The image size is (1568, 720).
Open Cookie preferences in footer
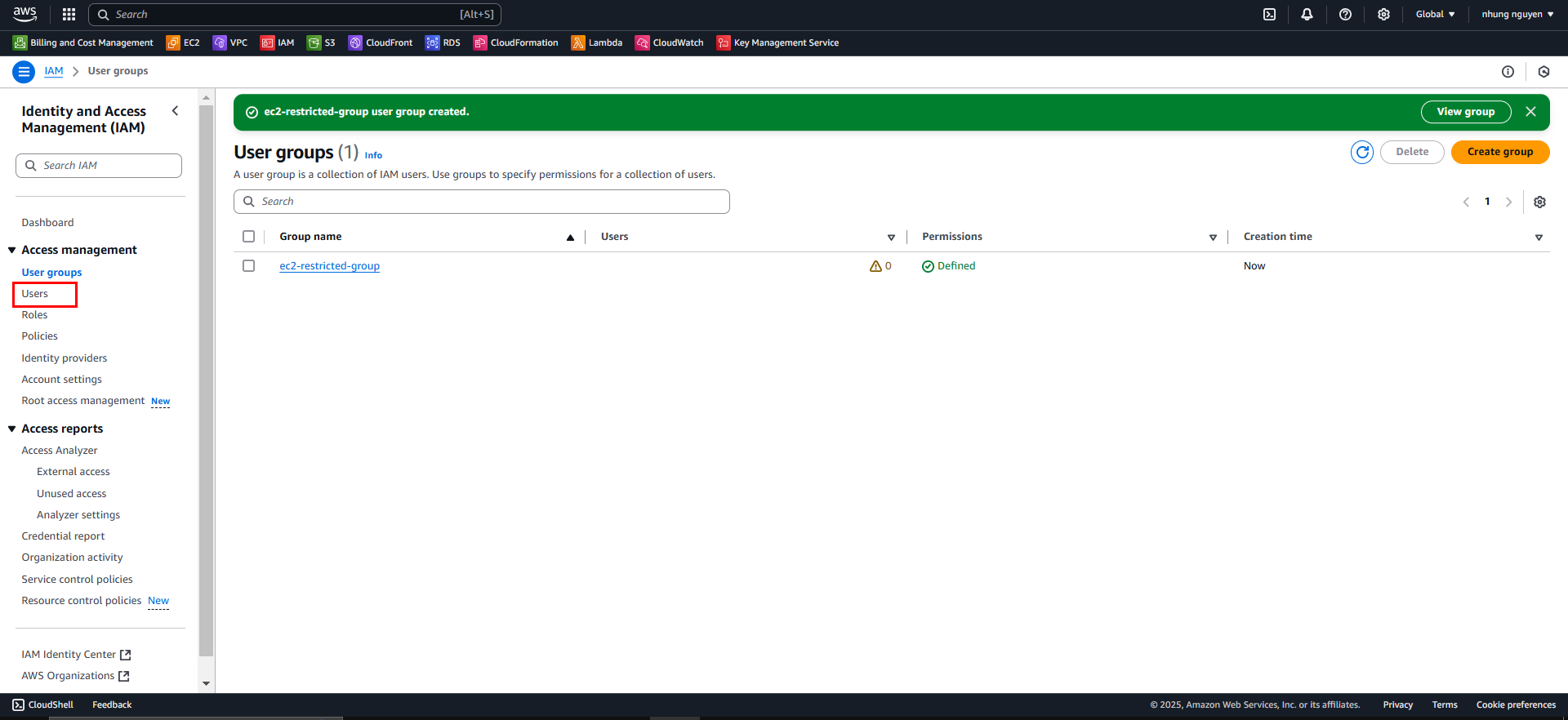click(1516, 704)
